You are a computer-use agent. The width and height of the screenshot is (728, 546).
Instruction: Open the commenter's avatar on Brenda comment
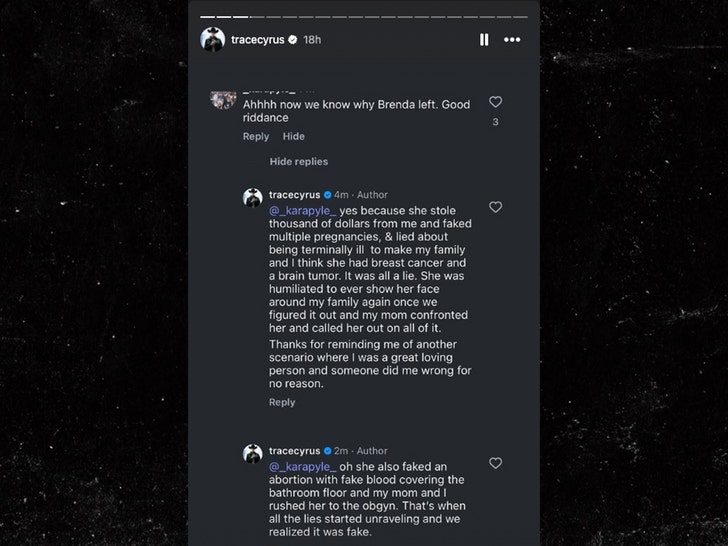pyautogui.click(x=223, y=99)
